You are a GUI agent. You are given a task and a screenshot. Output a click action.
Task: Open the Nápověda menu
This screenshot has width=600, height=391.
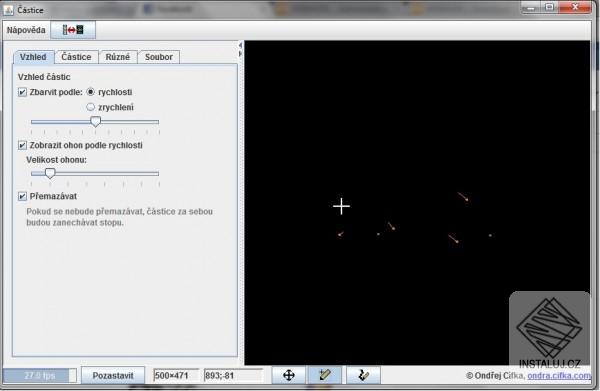point(26,30)
